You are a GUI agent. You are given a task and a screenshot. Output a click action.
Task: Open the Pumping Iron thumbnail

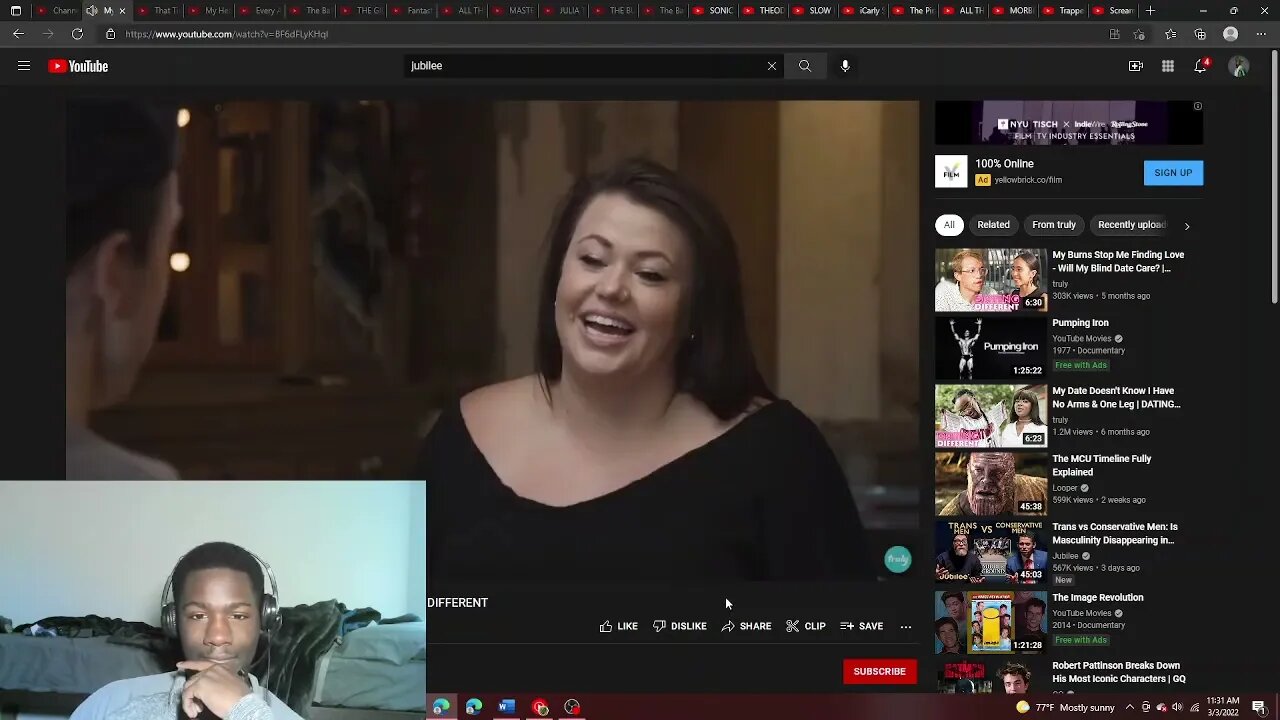point(991,348)
